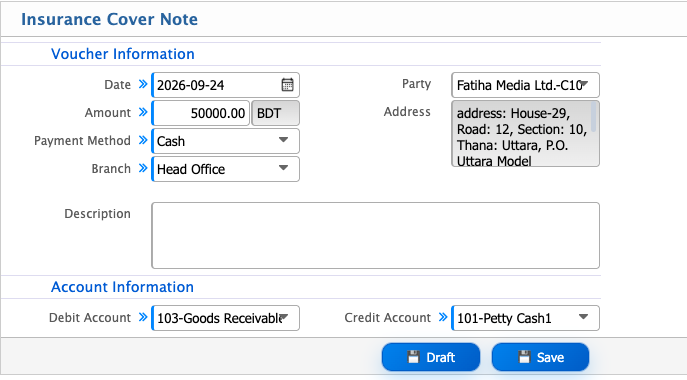Open the Payment Method dropdown showing Cash
Image resolution: width=687 pixels, height=380 pixels.
click(225, 141)
